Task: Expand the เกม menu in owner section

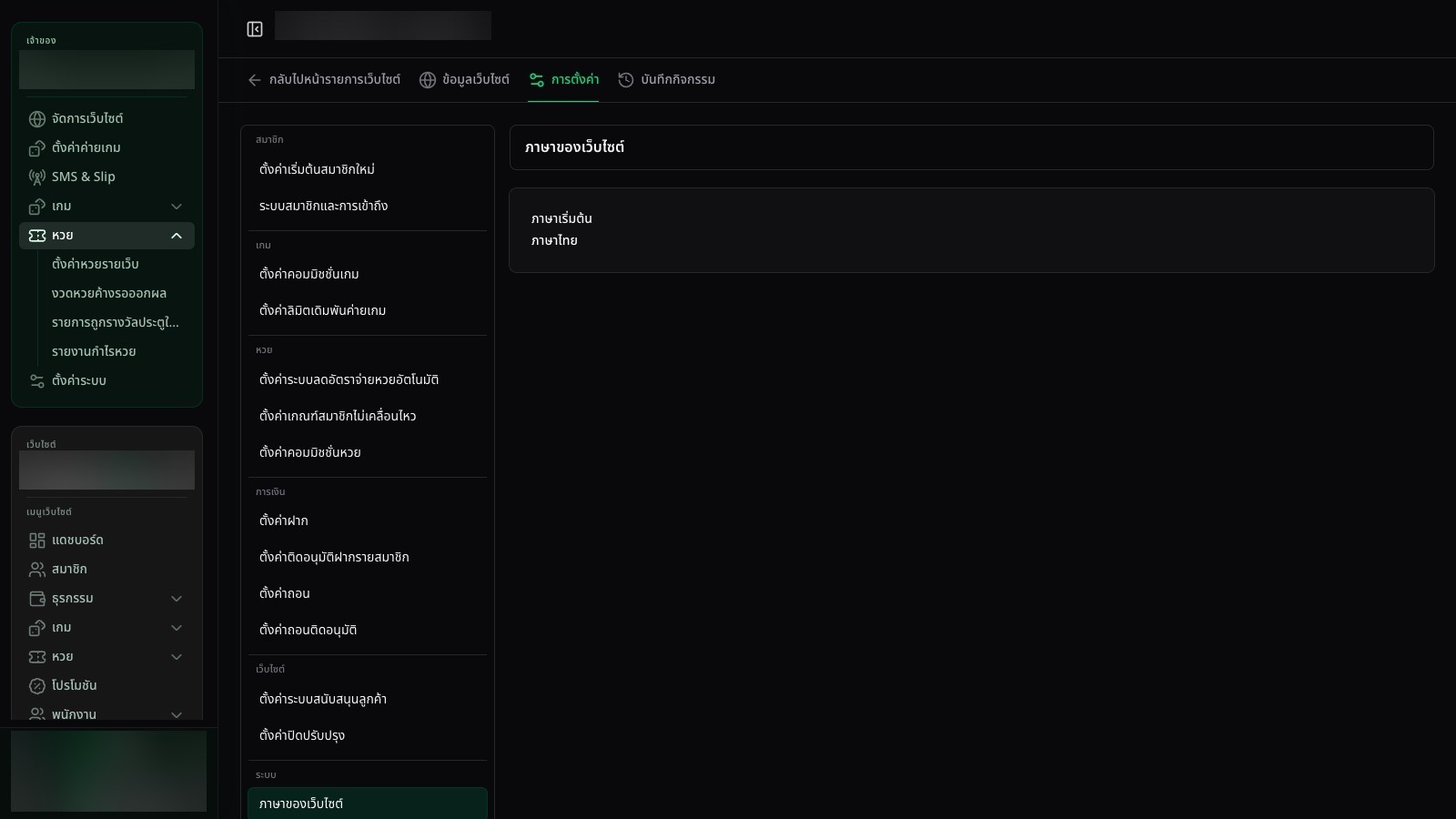Action: click(x=177, y=207)
